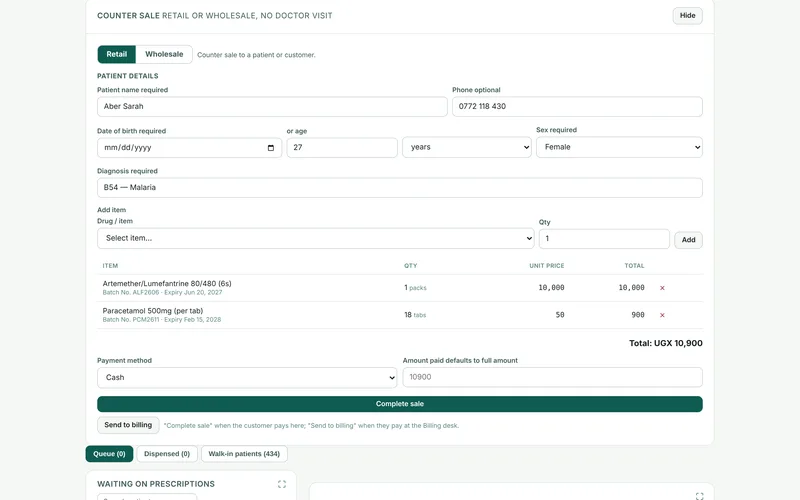Add the selected item to the sale
The image size is (800, 500).
tap(688, 240)
